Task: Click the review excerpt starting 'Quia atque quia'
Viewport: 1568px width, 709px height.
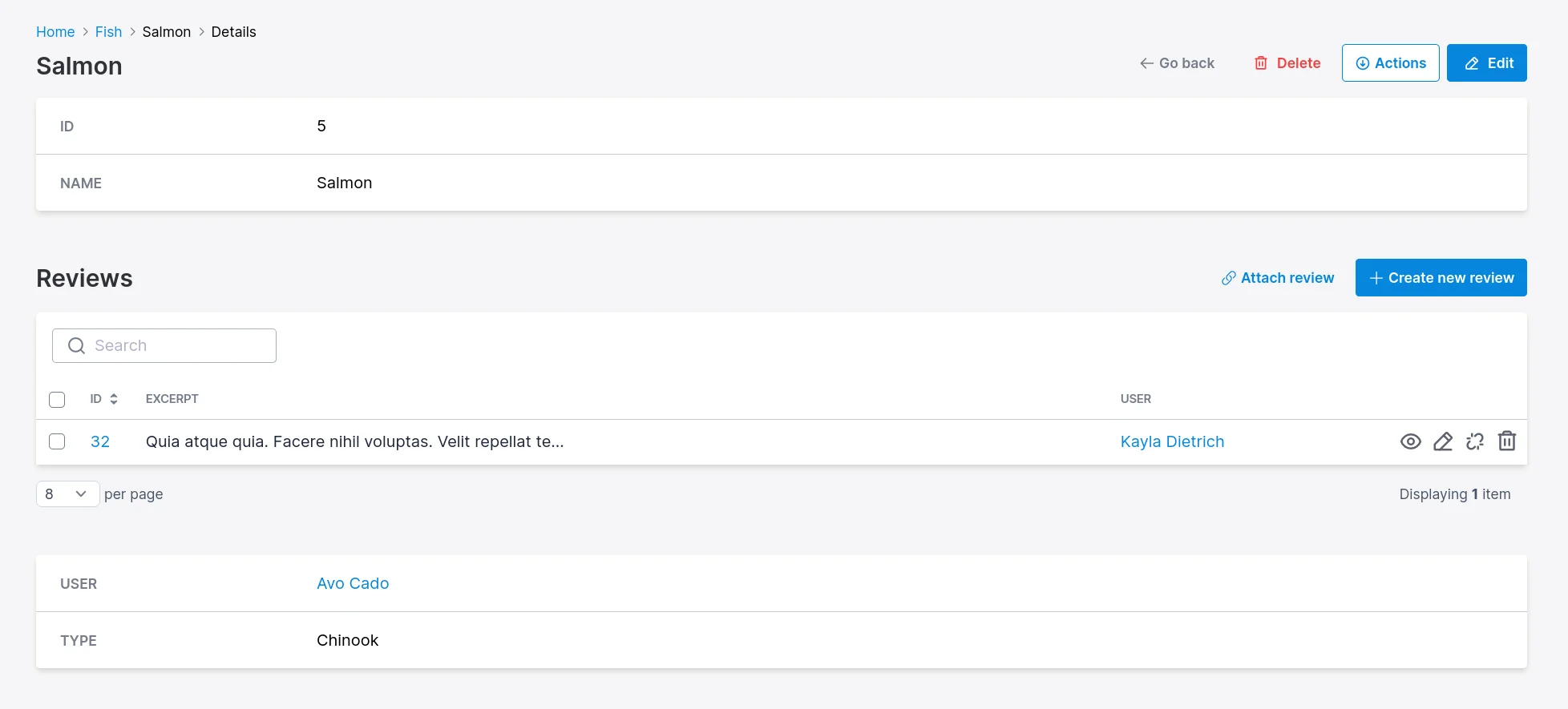Action: click(354, 441)
